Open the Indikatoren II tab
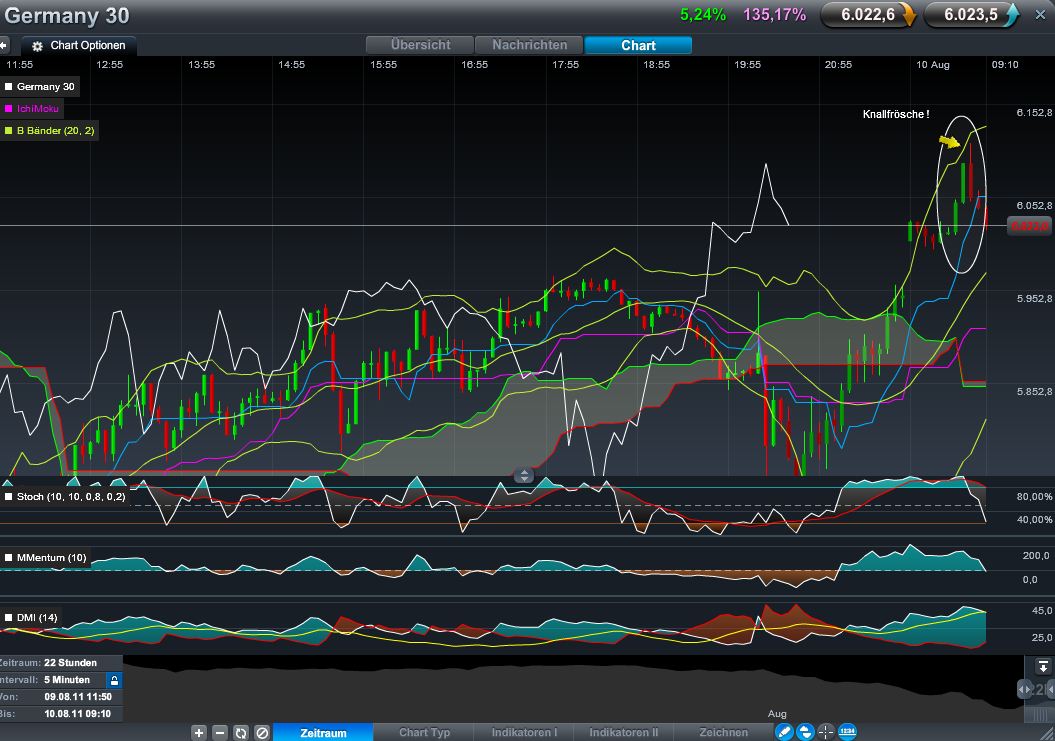The height and width of the screenshot is (741, 1055). tap(624, 733)
